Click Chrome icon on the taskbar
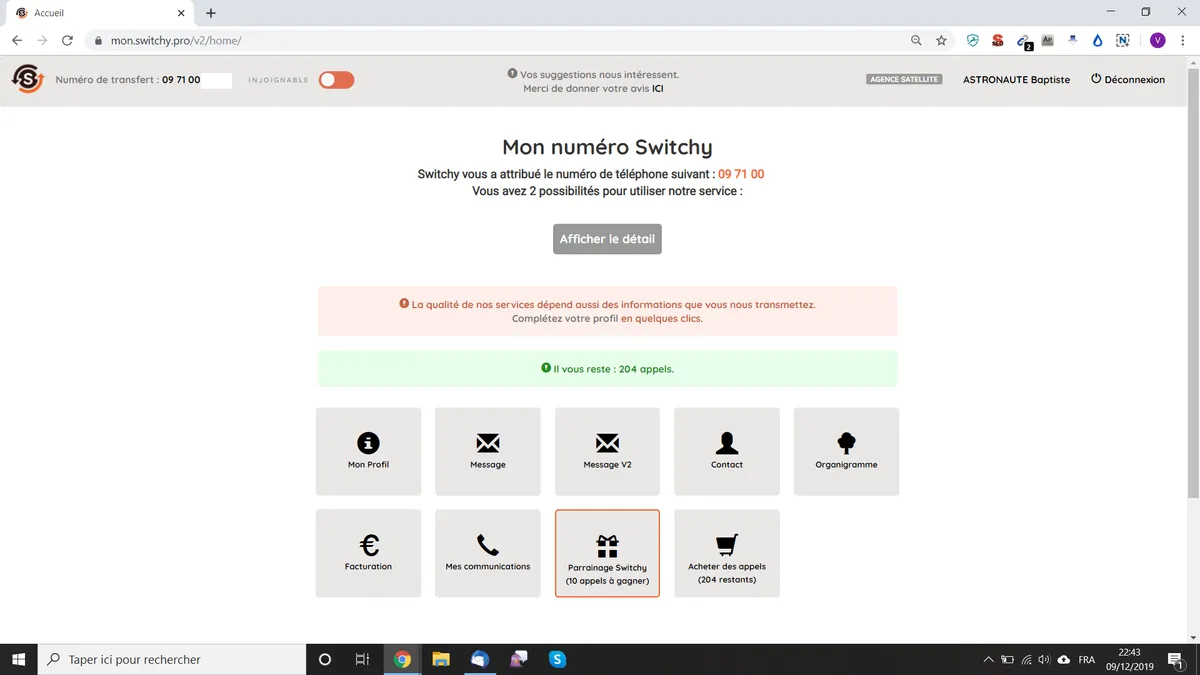Screen dimensions: 1200x675 coord(402,659)
